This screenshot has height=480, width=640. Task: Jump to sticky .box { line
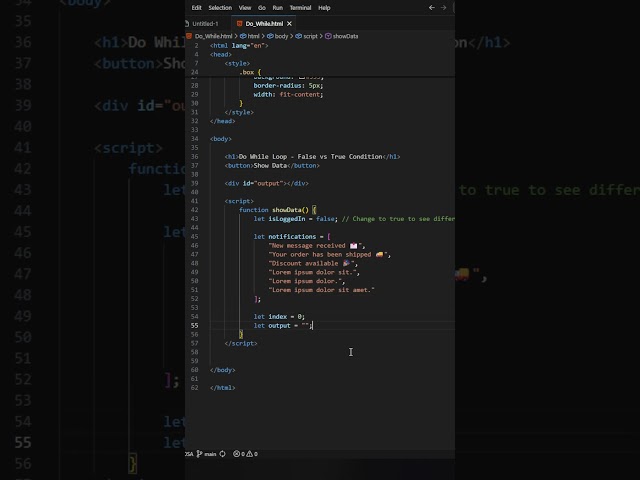[x=250, y=72]
